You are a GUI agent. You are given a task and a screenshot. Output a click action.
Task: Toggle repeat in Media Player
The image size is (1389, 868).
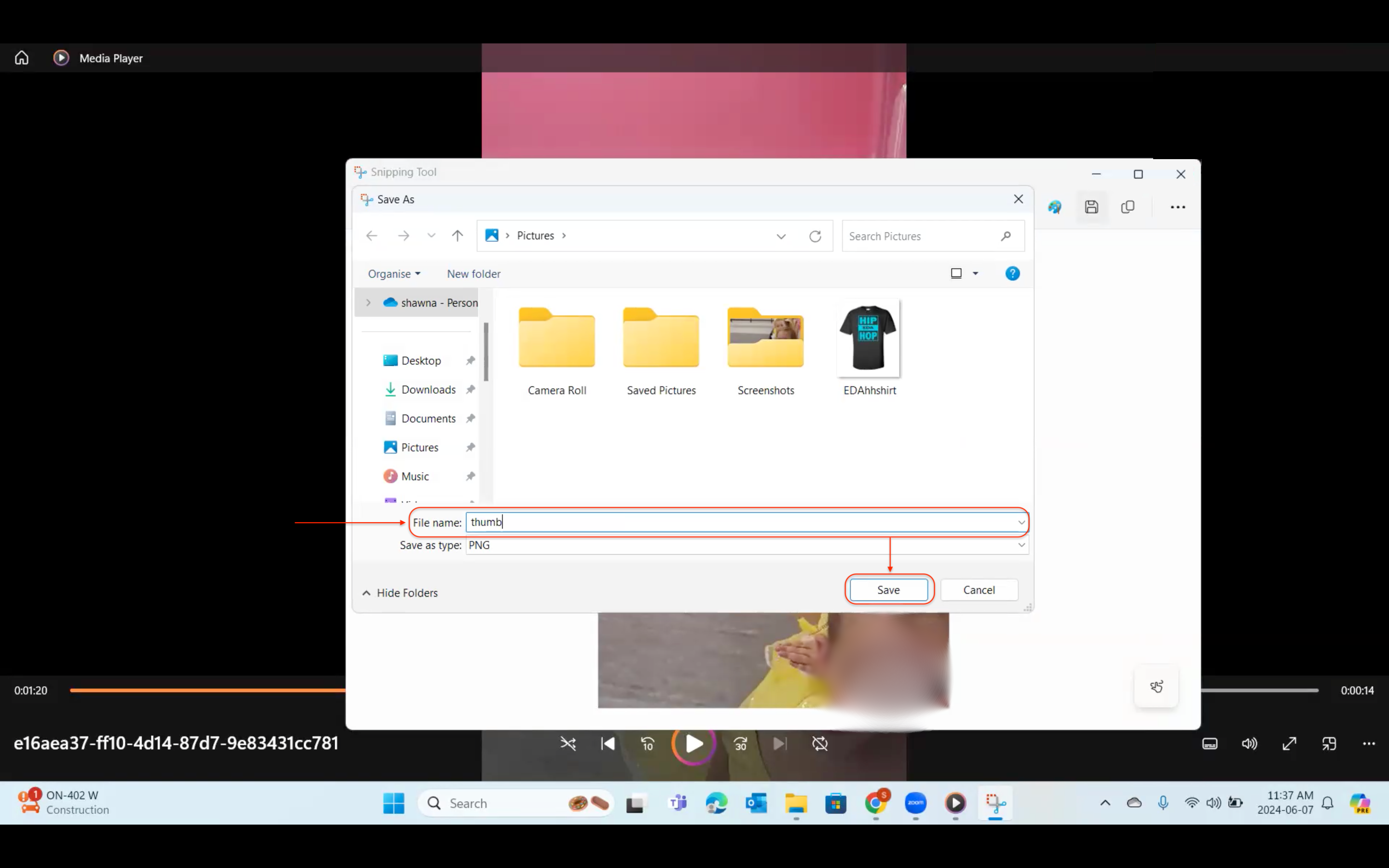(819, 744)
